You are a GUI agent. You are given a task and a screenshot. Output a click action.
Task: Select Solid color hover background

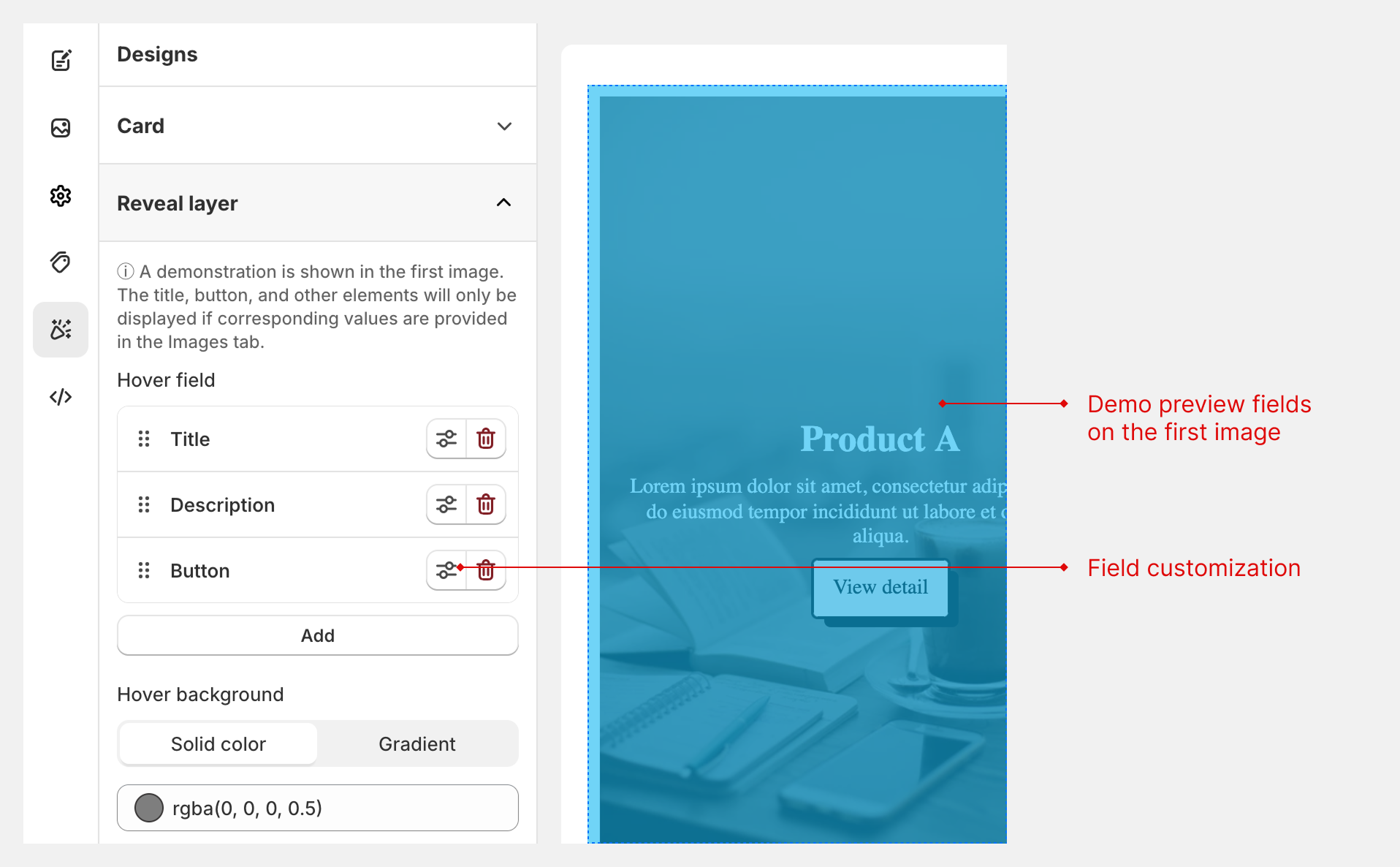click(218, 743)
